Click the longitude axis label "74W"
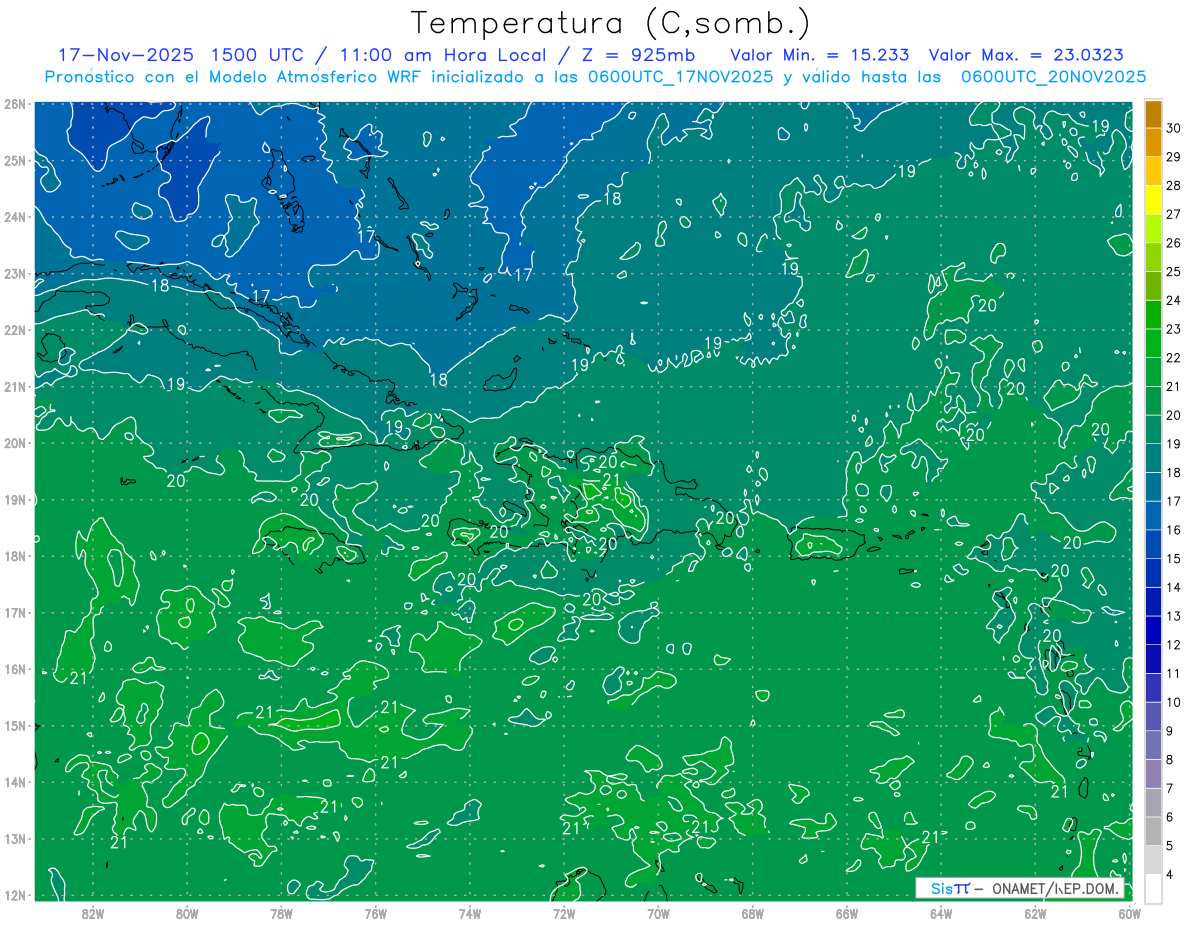 [x=470, y=913]
